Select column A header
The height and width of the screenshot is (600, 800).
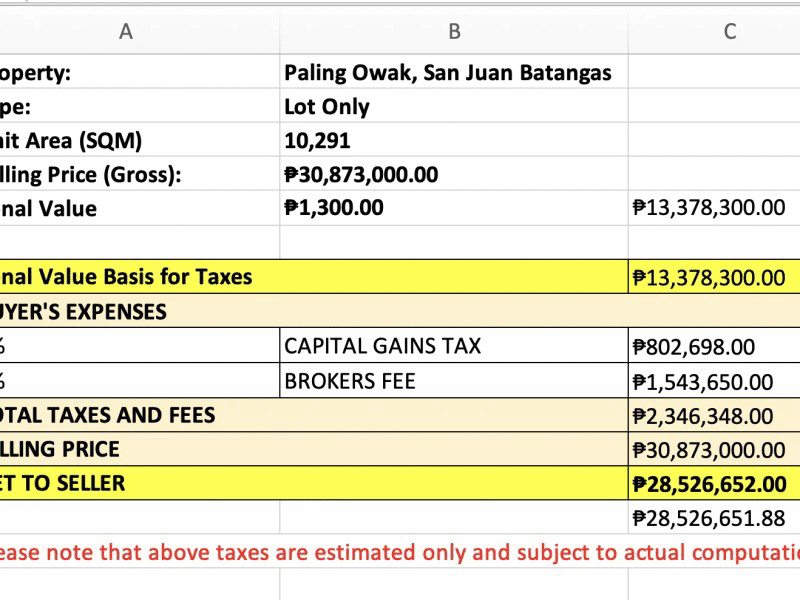pyautogui.click(x=126, y=31)
